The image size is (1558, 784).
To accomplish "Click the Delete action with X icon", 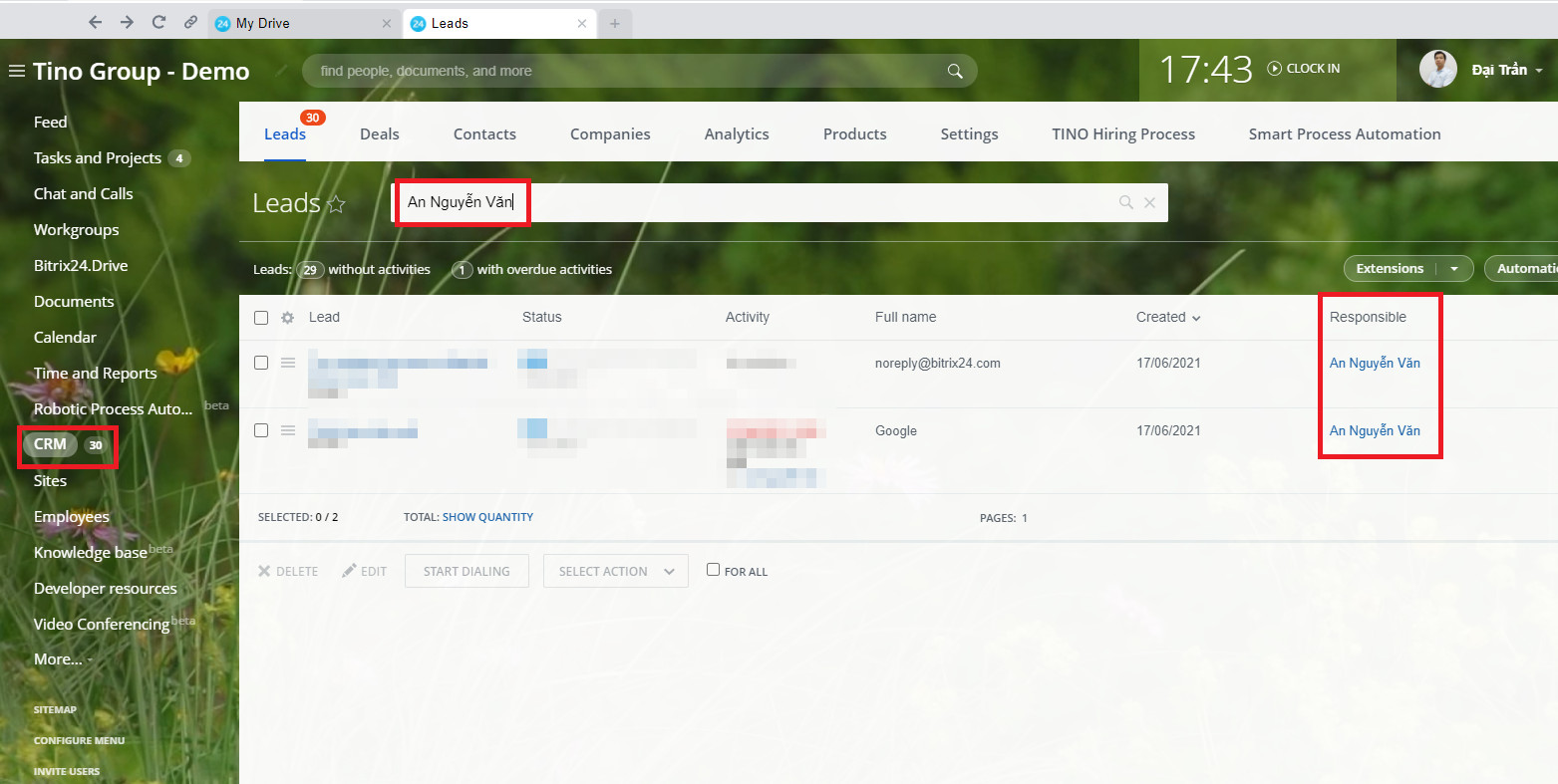I will [288, 572].
